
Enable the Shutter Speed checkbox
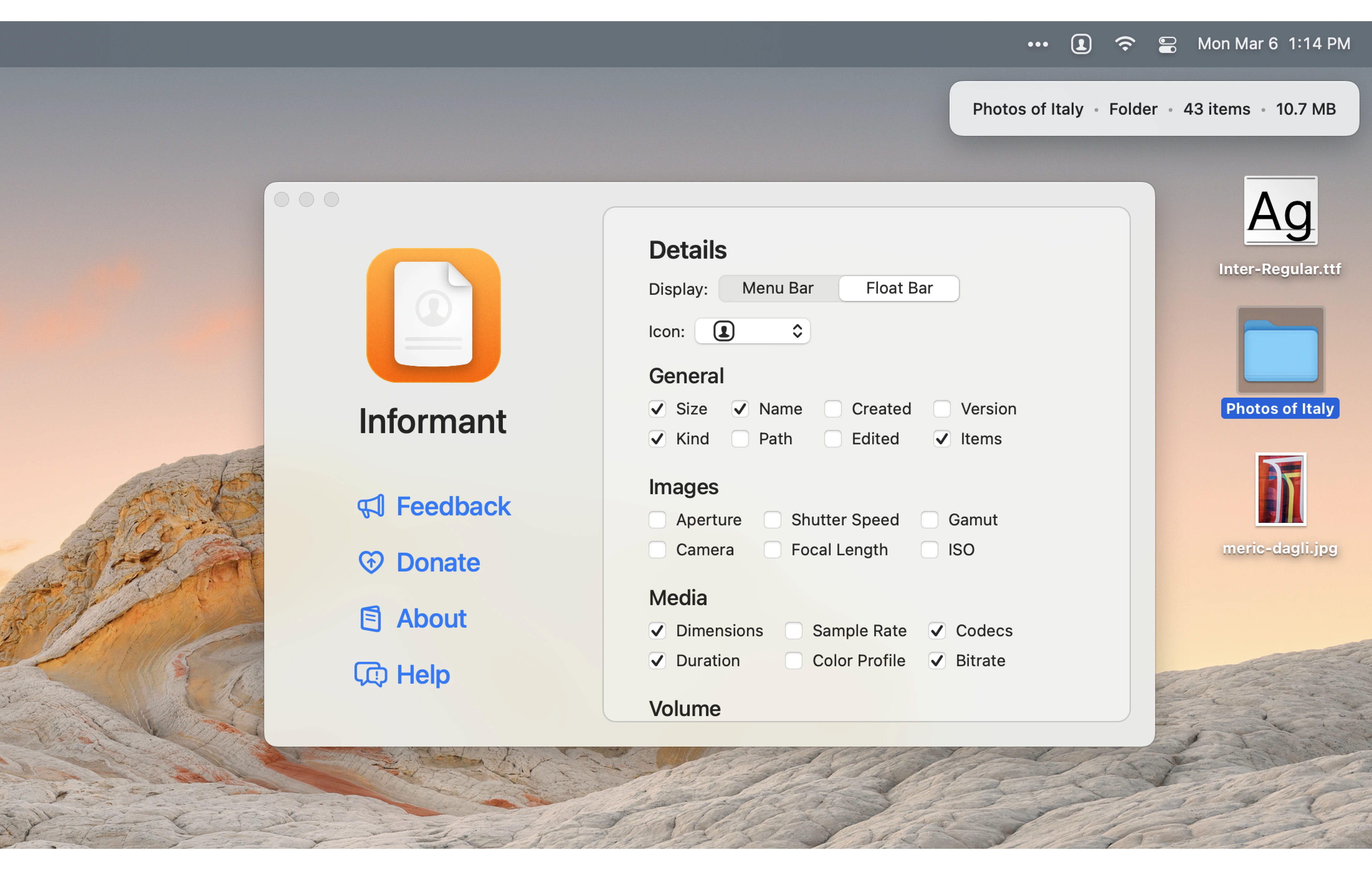click(x=773, y=519)
